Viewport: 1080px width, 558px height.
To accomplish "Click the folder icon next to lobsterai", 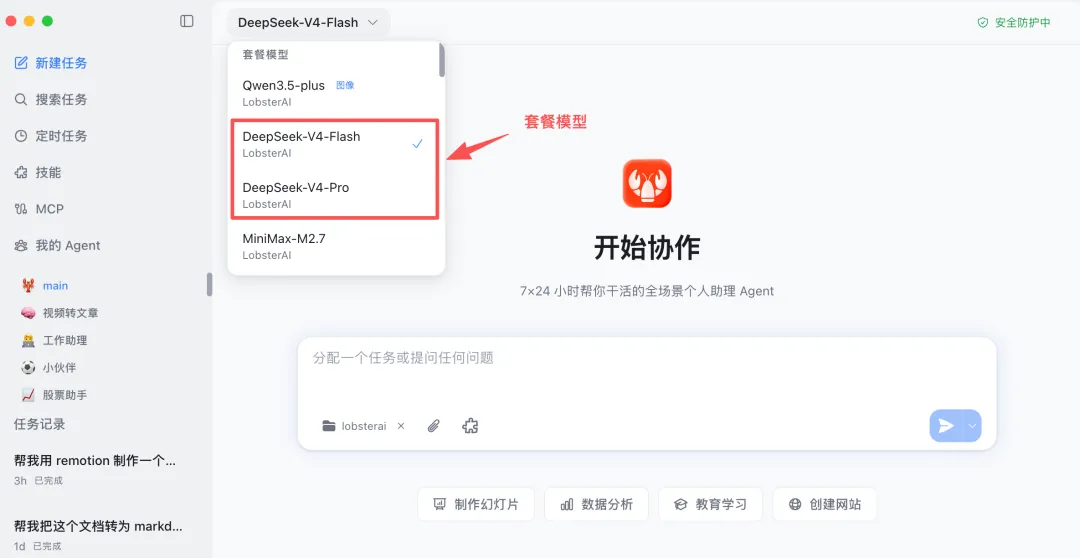I will (329, 426).
